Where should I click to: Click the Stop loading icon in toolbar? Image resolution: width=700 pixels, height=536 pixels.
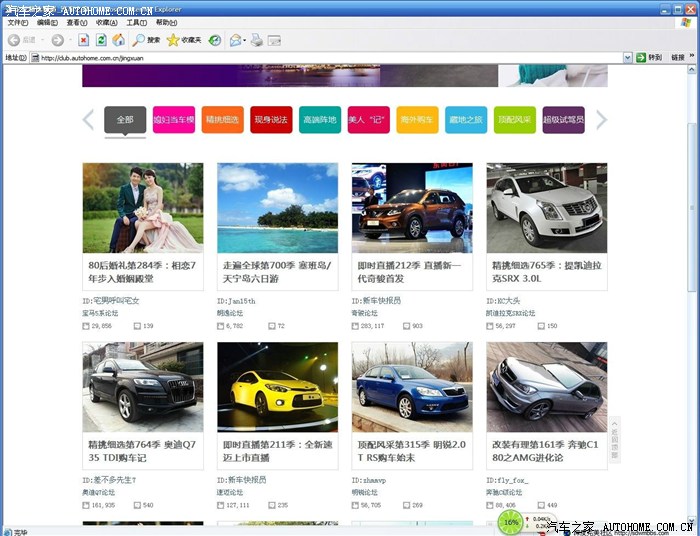click(83, 40)
